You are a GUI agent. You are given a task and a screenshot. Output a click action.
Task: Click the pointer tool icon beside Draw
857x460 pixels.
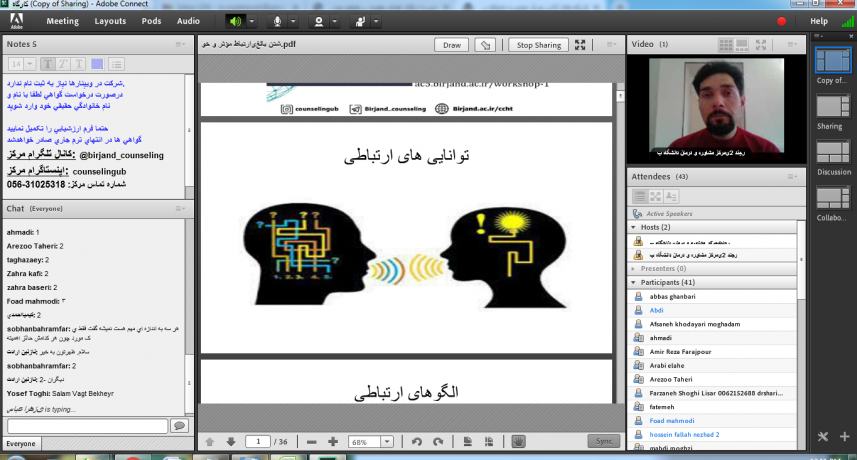(x=485, y=45)
